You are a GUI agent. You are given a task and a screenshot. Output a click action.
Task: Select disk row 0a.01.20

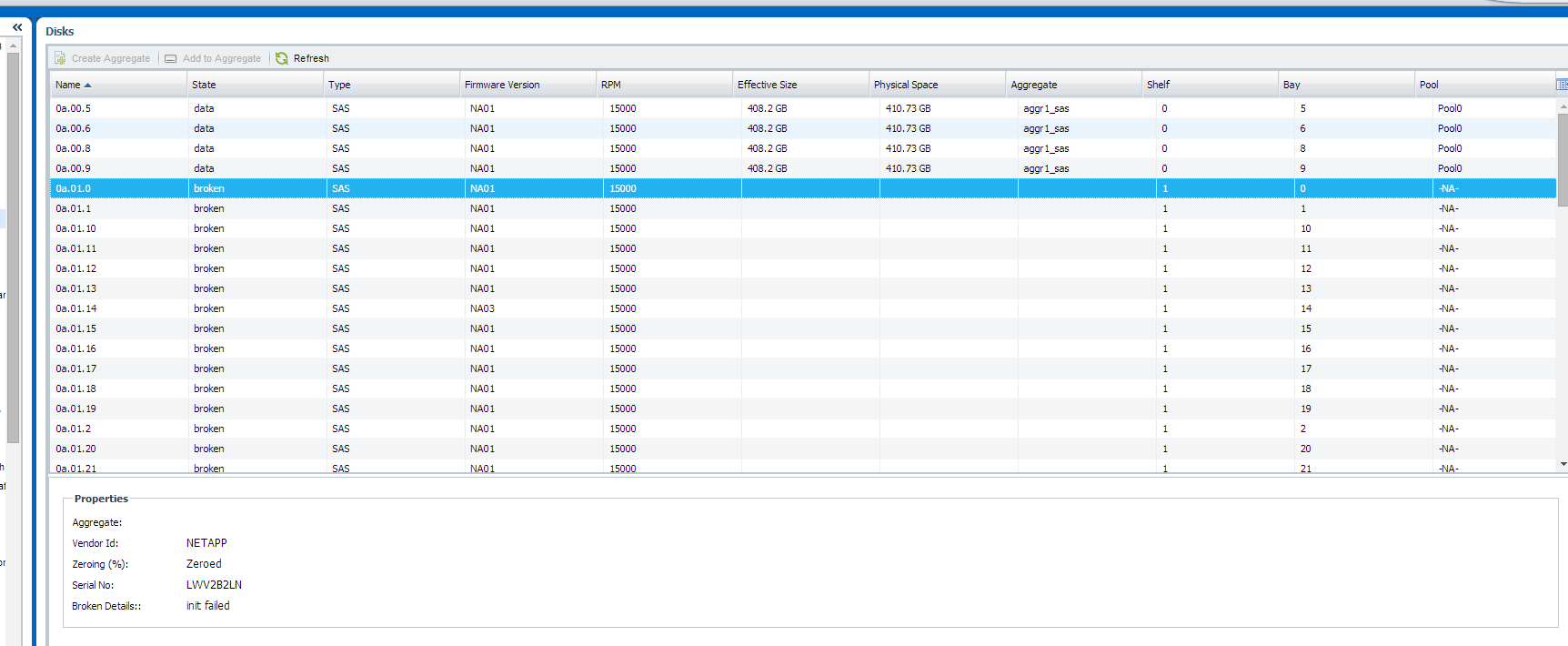click(76, 449)
